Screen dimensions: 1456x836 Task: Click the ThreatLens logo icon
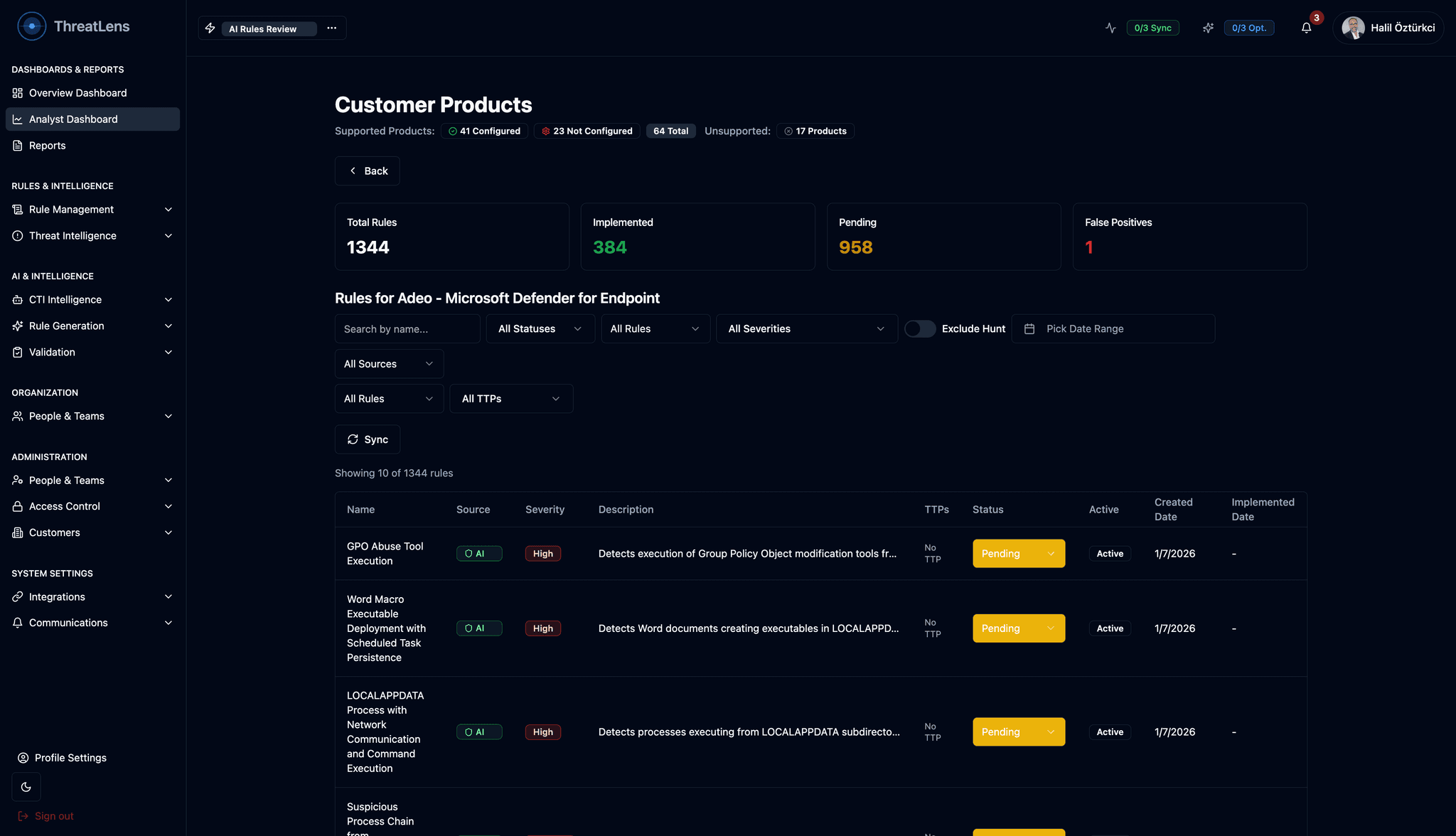31,26
